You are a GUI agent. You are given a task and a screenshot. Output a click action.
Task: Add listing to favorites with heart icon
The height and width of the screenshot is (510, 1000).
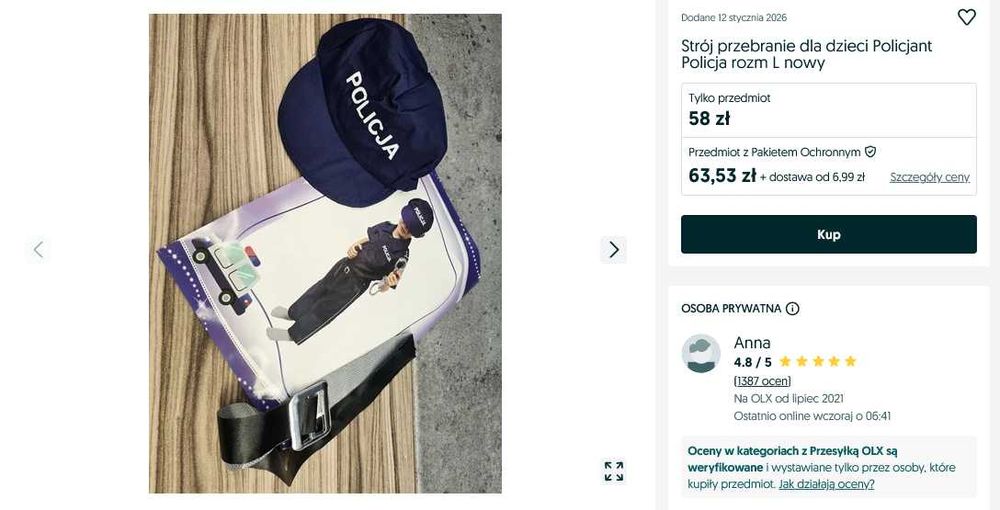point(966,17)
